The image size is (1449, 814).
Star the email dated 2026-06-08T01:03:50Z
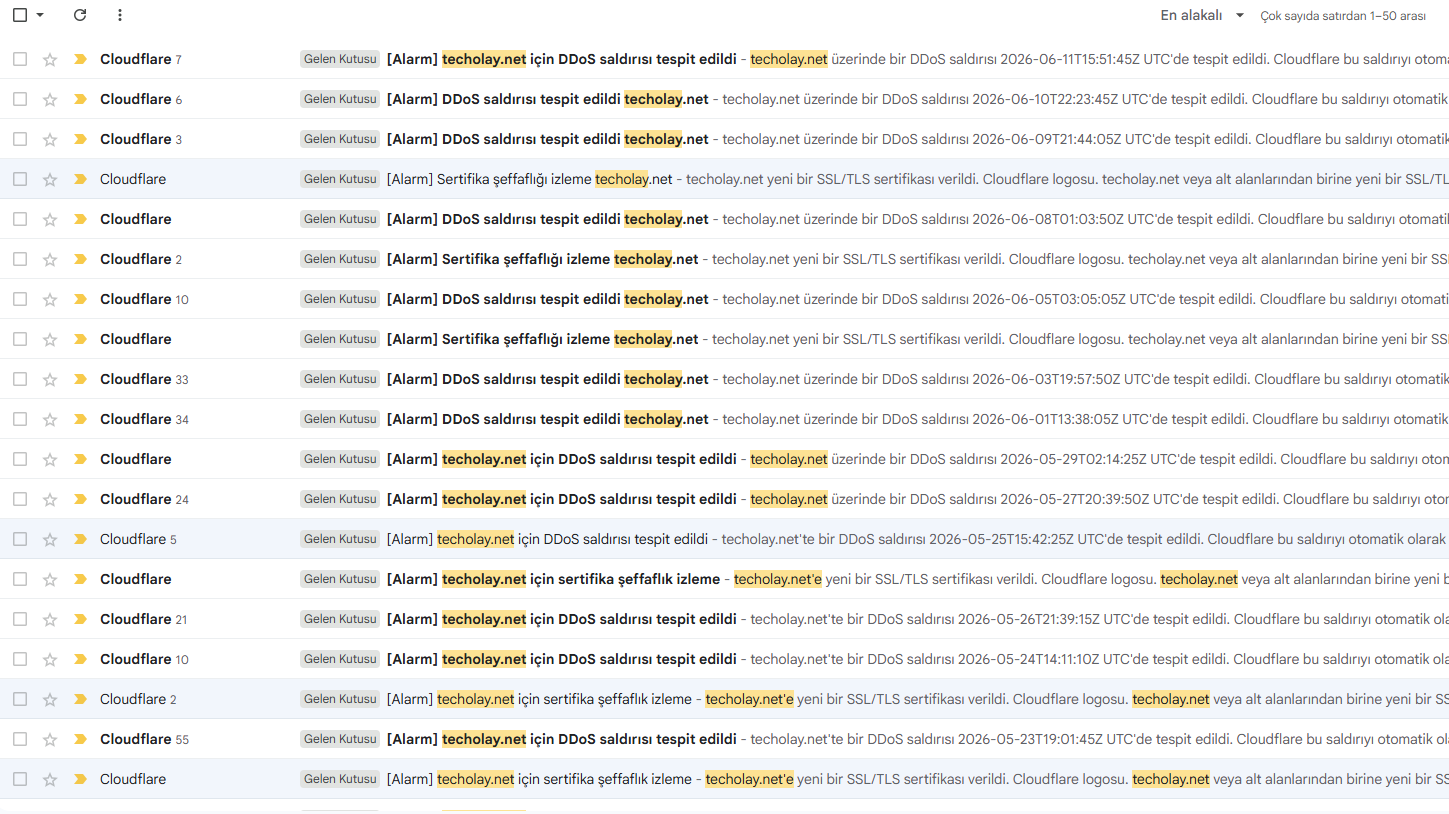tap(50, 219)
